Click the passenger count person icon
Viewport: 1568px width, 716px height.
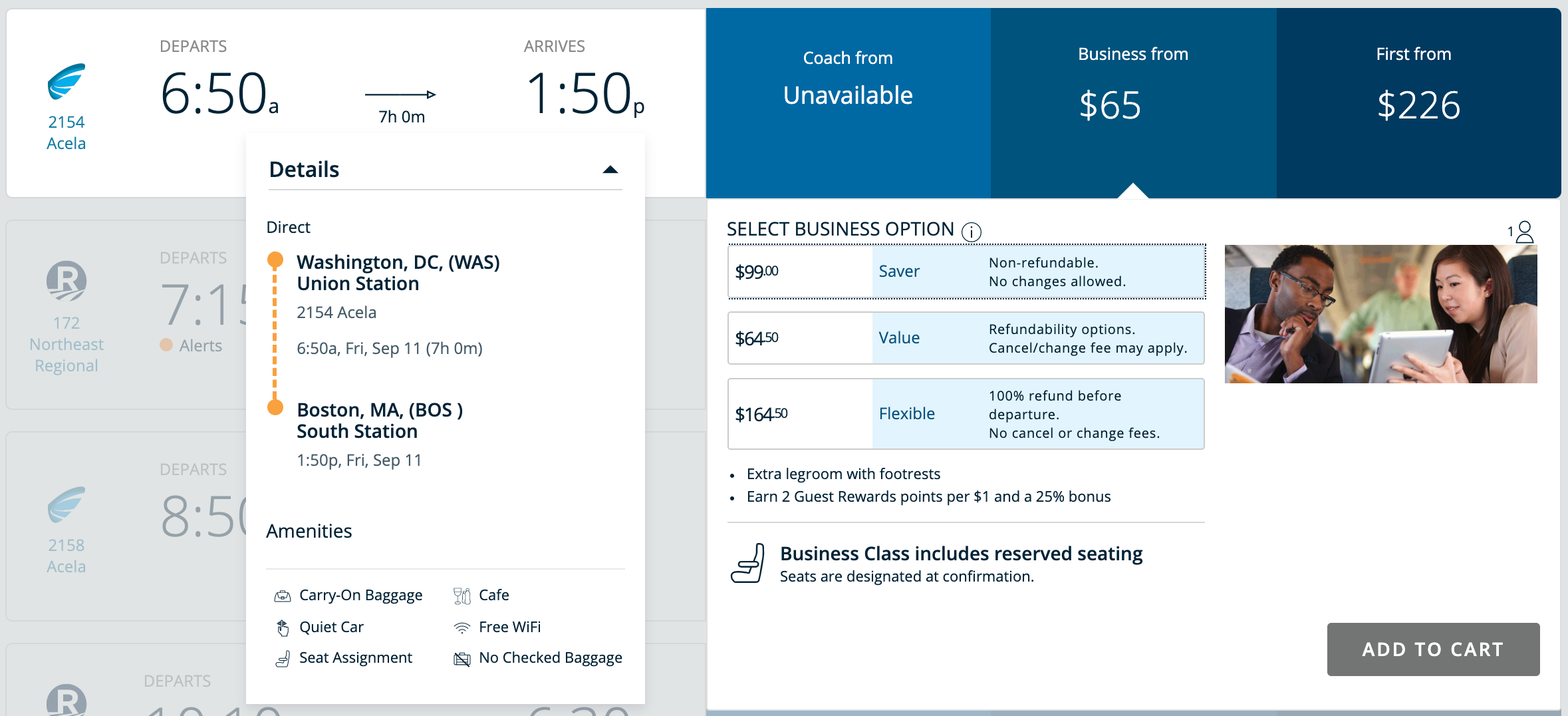1524,232
